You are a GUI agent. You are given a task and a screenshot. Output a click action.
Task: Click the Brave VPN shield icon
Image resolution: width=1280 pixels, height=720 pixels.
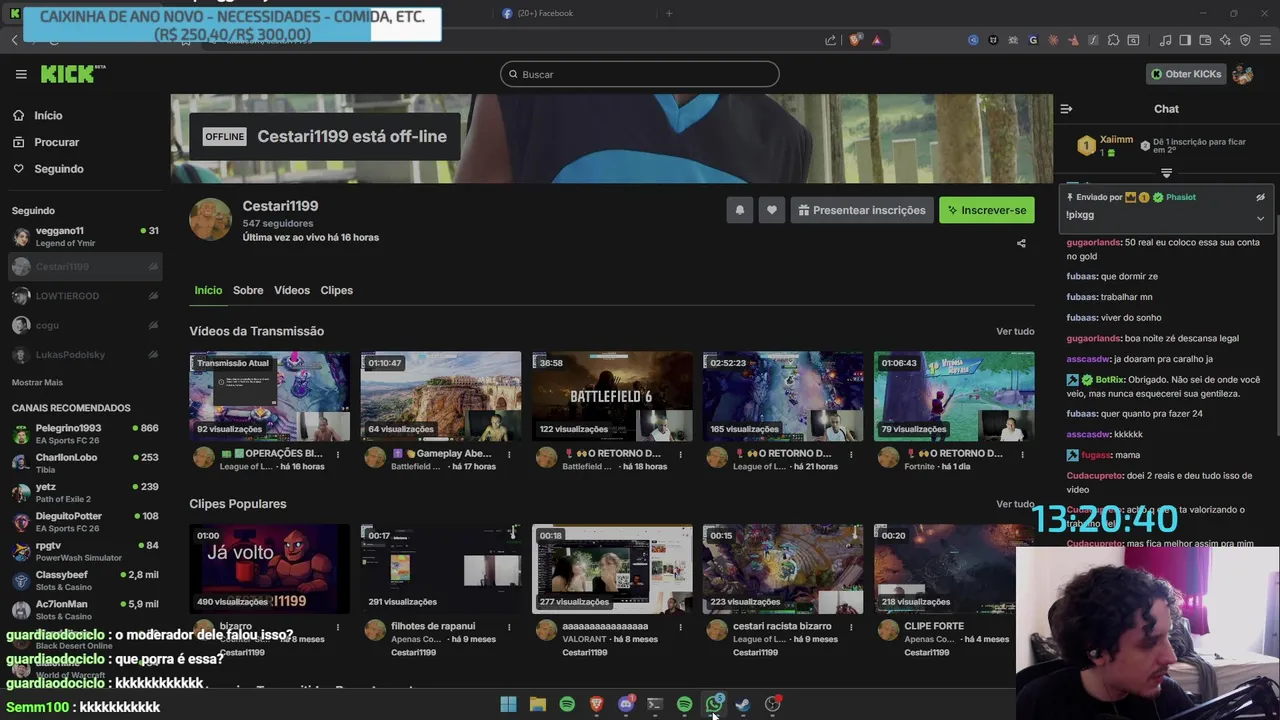coord(1245,40)
